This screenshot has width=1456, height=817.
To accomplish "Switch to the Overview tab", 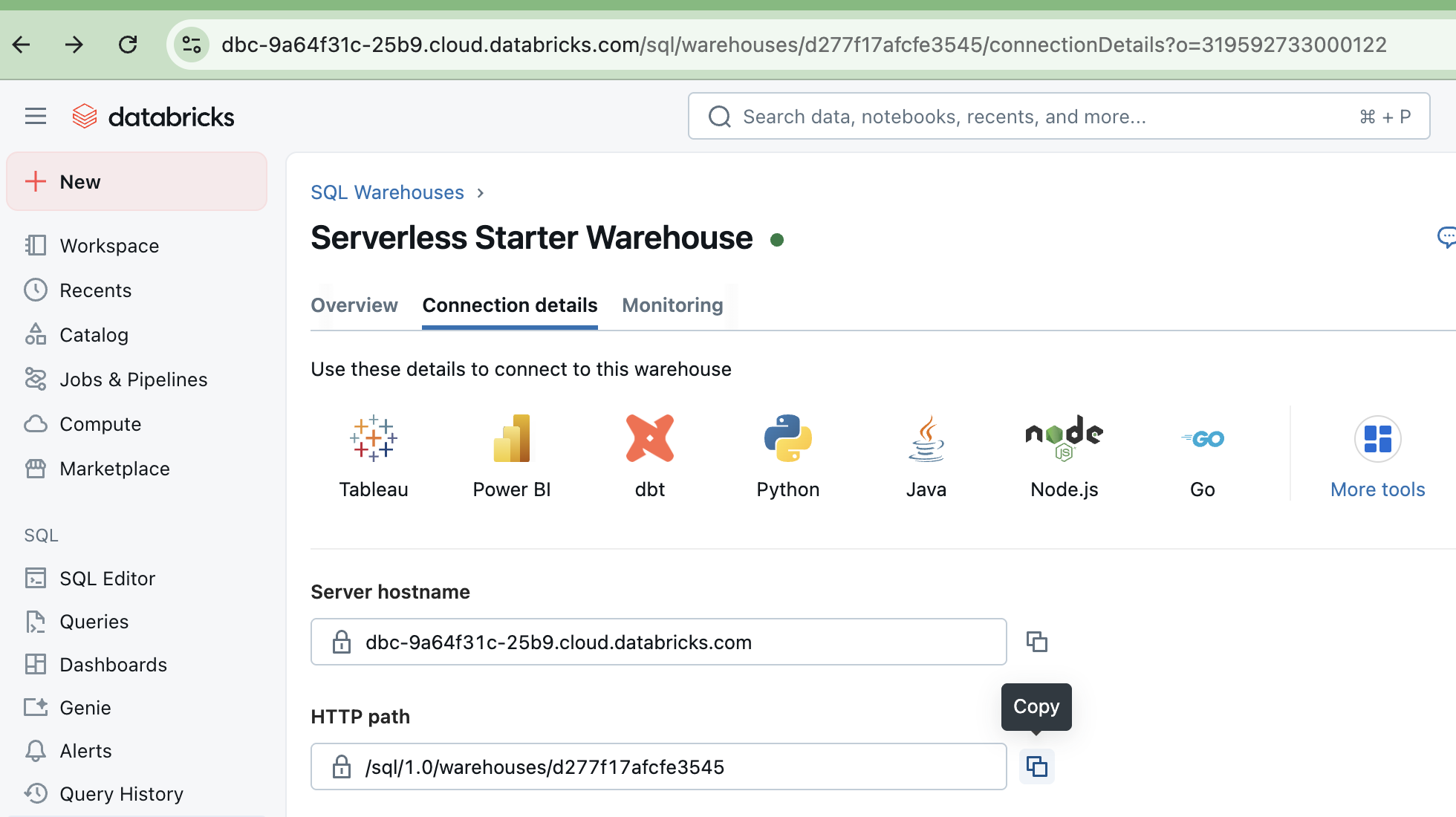I will [x=354, y=305].
